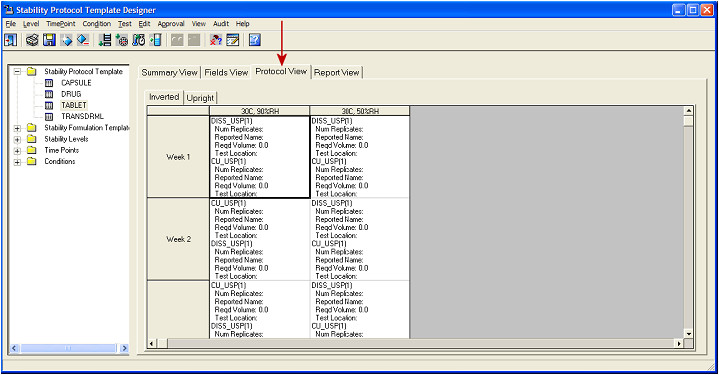
Task: Click the blue diamond red minus icon
Action: pyautogui.click(x=83, y=40)
